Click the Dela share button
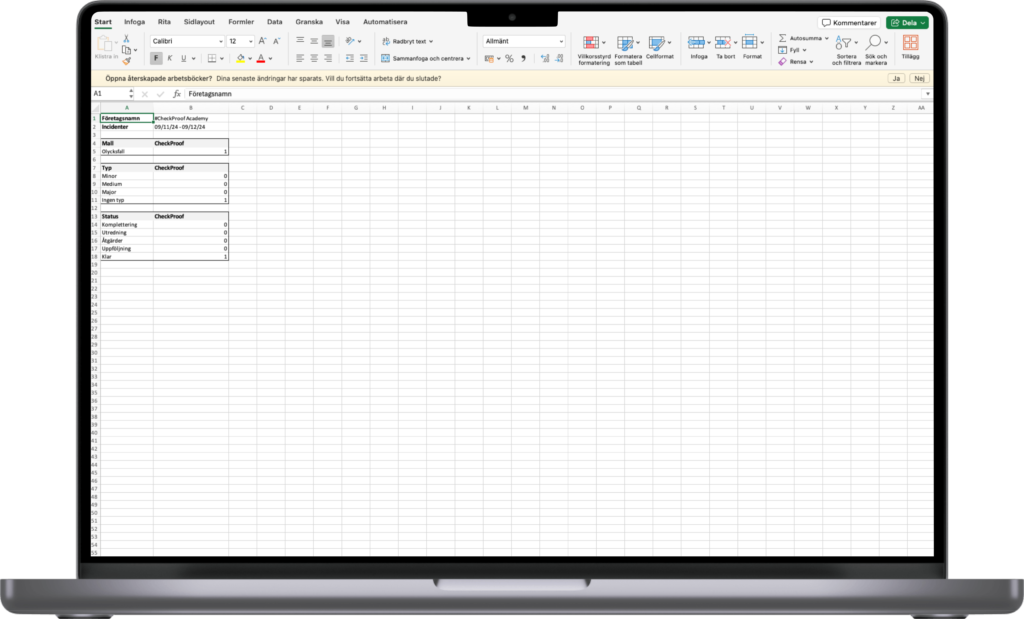The height and width of the screenshot is (619, 1024). (907, 22)
